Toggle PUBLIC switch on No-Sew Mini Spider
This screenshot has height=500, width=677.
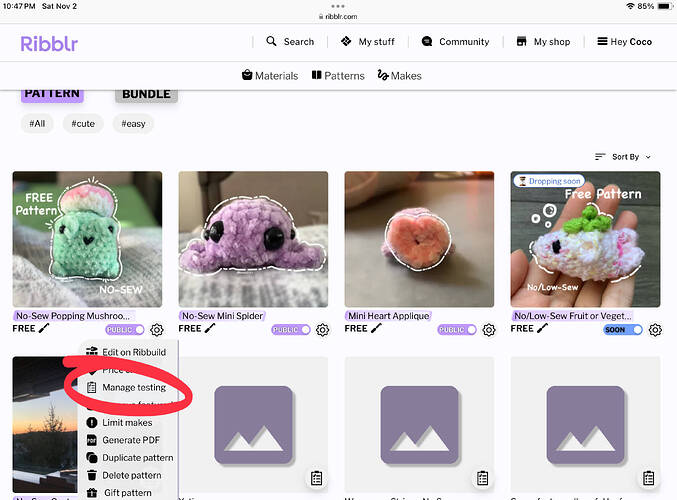291,329
